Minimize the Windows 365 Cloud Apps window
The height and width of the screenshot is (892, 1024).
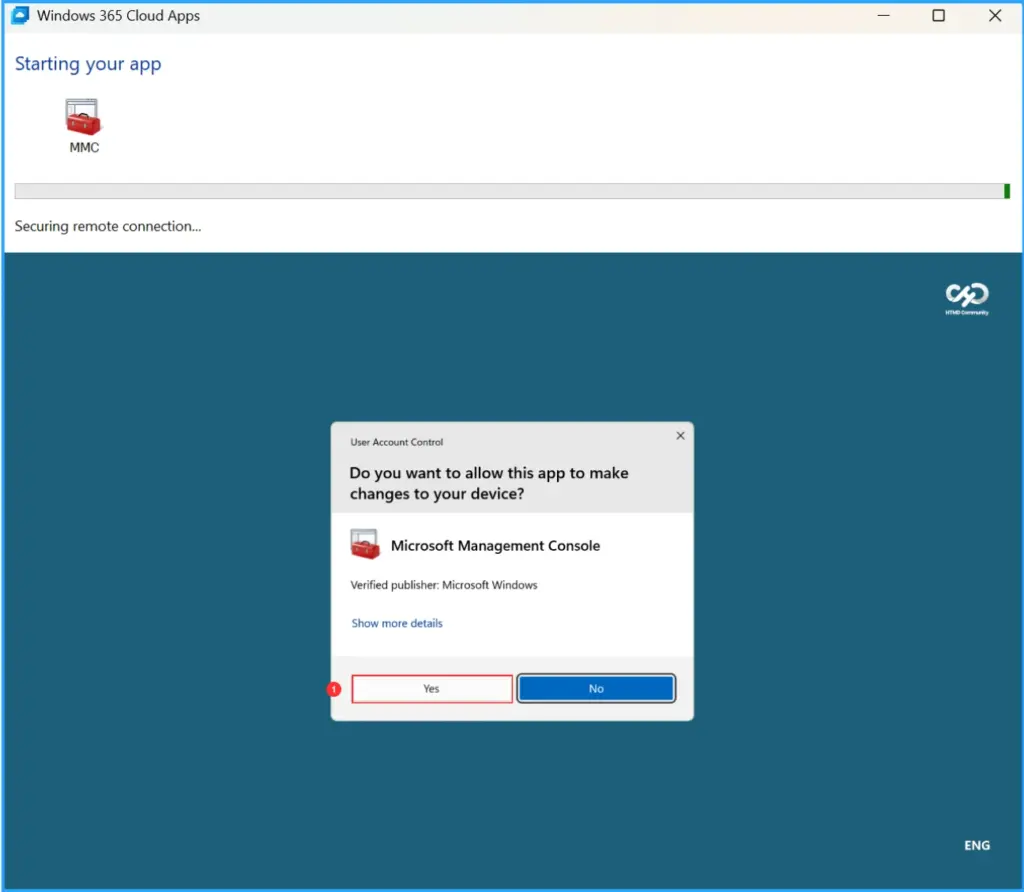[x=884, y=16]
